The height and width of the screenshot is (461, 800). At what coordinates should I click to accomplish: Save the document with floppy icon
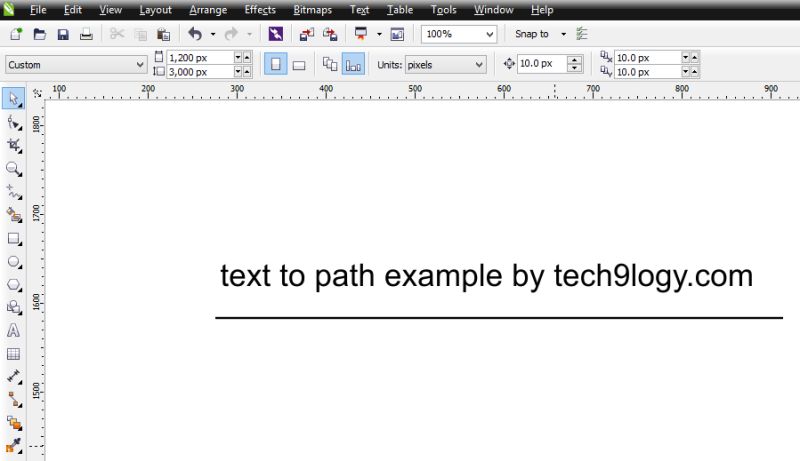coord(63,34)
